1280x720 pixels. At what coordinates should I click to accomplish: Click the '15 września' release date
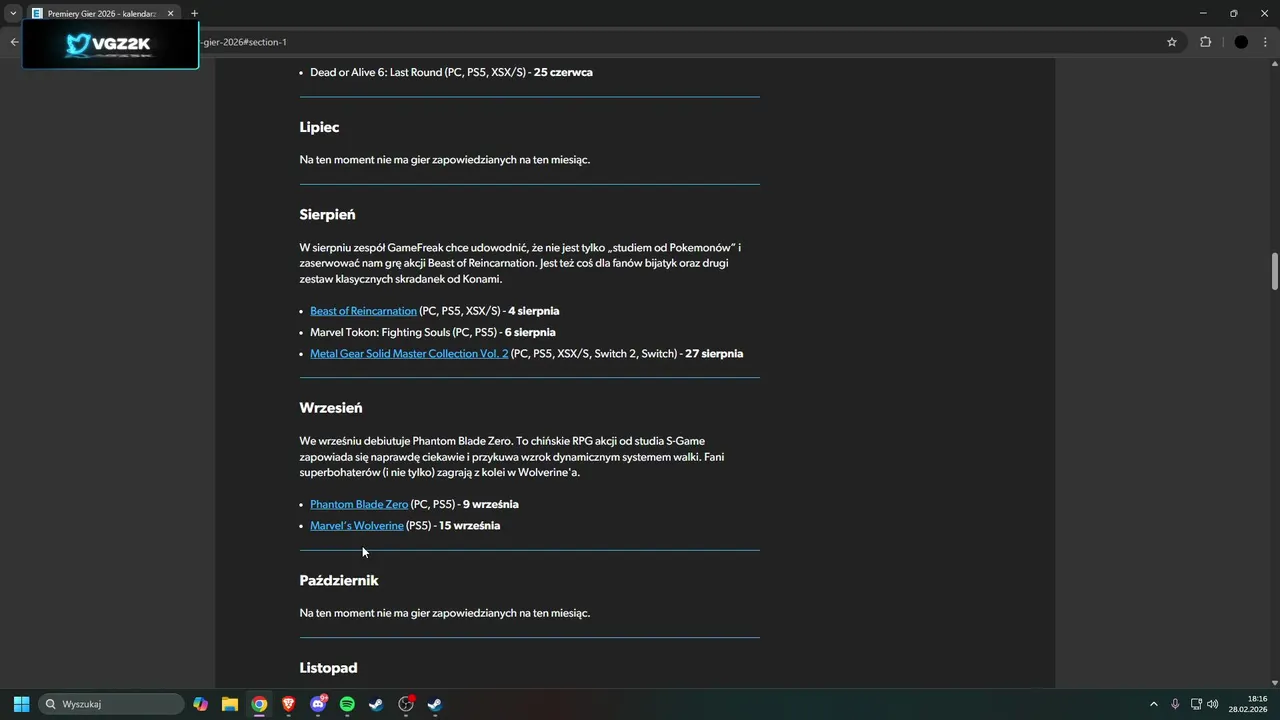click(470, 526)
